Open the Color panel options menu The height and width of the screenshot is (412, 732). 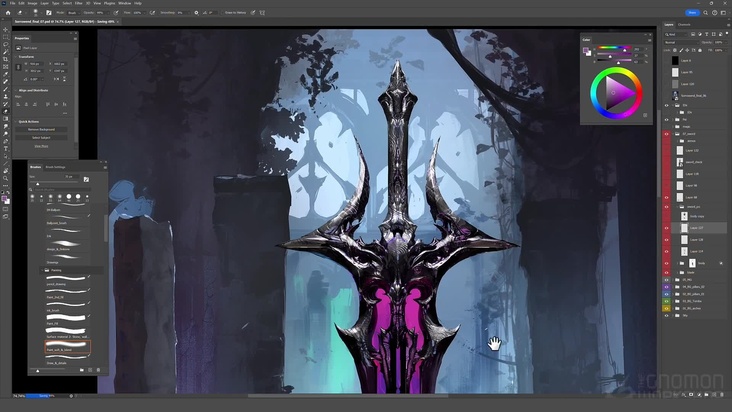649,40
